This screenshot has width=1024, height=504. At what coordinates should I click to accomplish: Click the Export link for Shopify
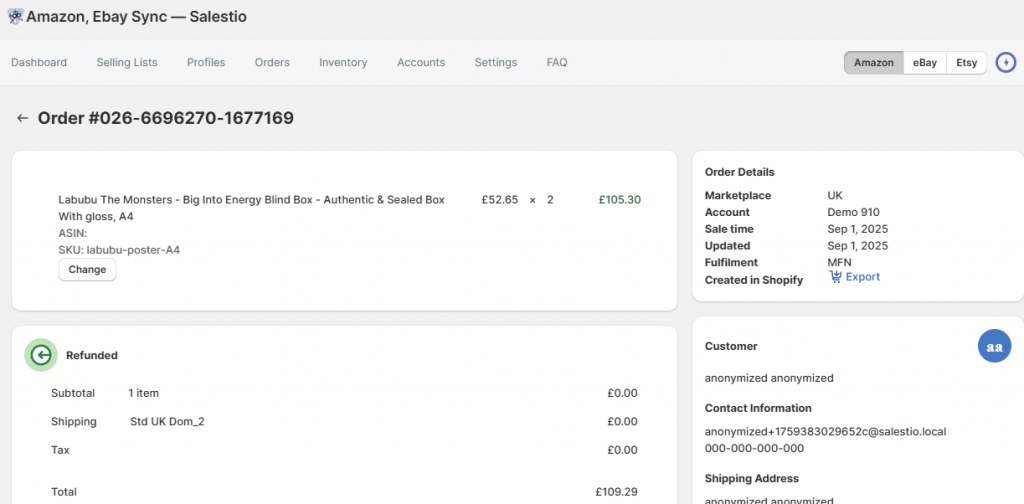point(863,277)
